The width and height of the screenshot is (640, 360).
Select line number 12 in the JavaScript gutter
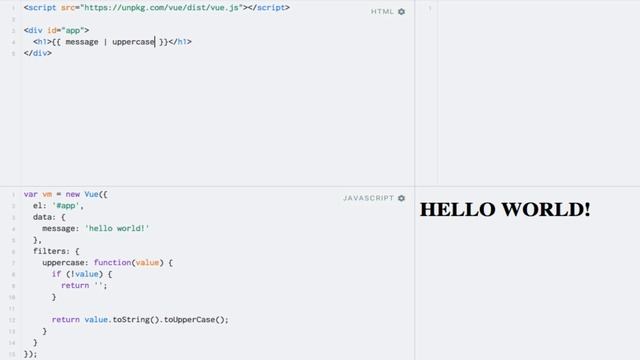(x=12, y=320)
